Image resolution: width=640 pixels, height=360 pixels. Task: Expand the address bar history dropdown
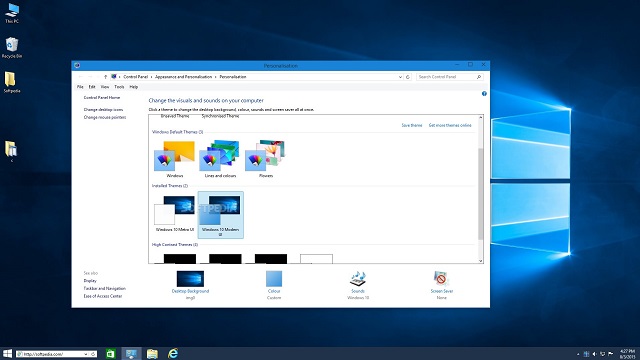400,77
